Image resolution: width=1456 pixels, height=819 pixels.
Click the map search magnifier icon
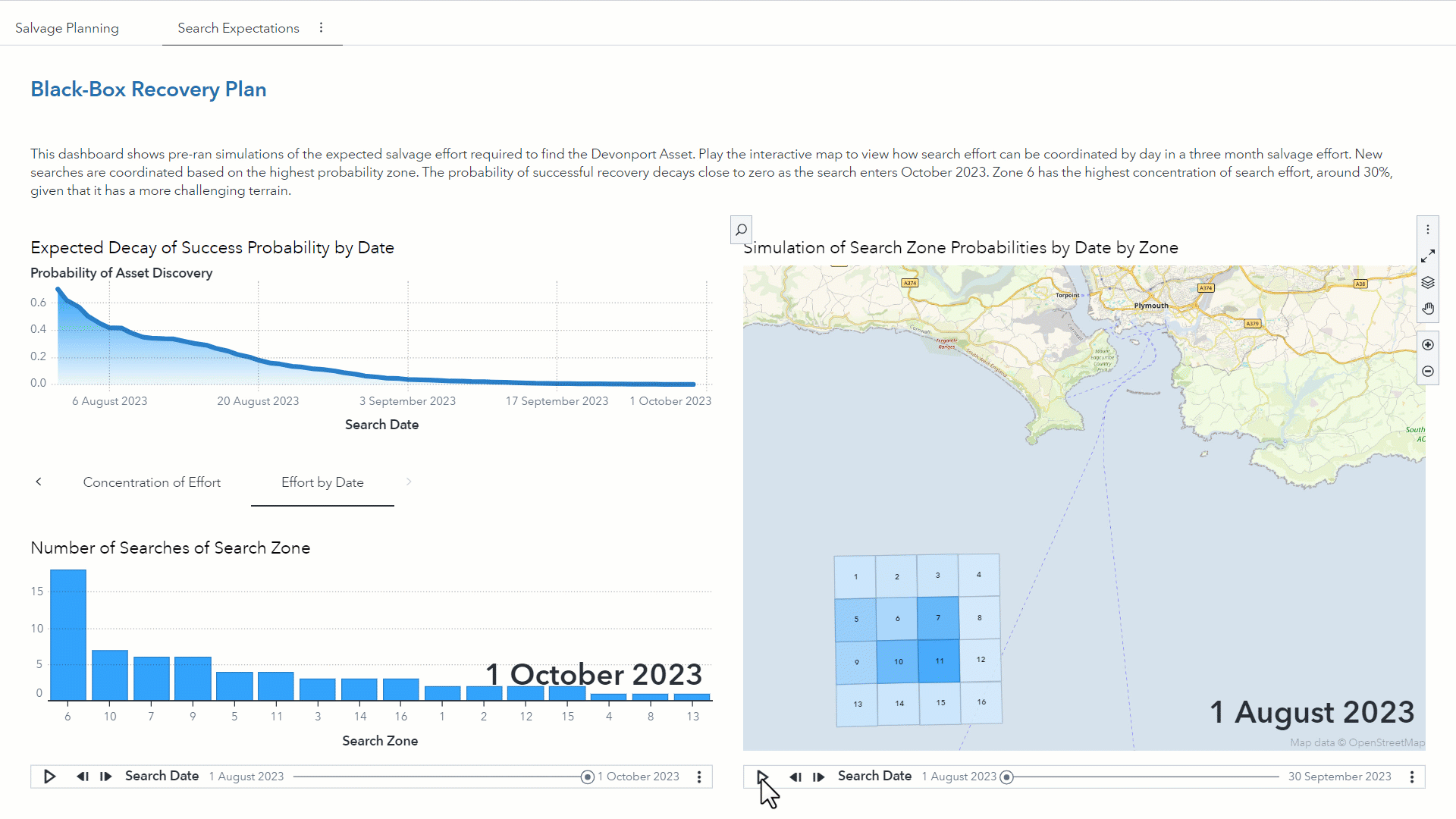point(741,229)
